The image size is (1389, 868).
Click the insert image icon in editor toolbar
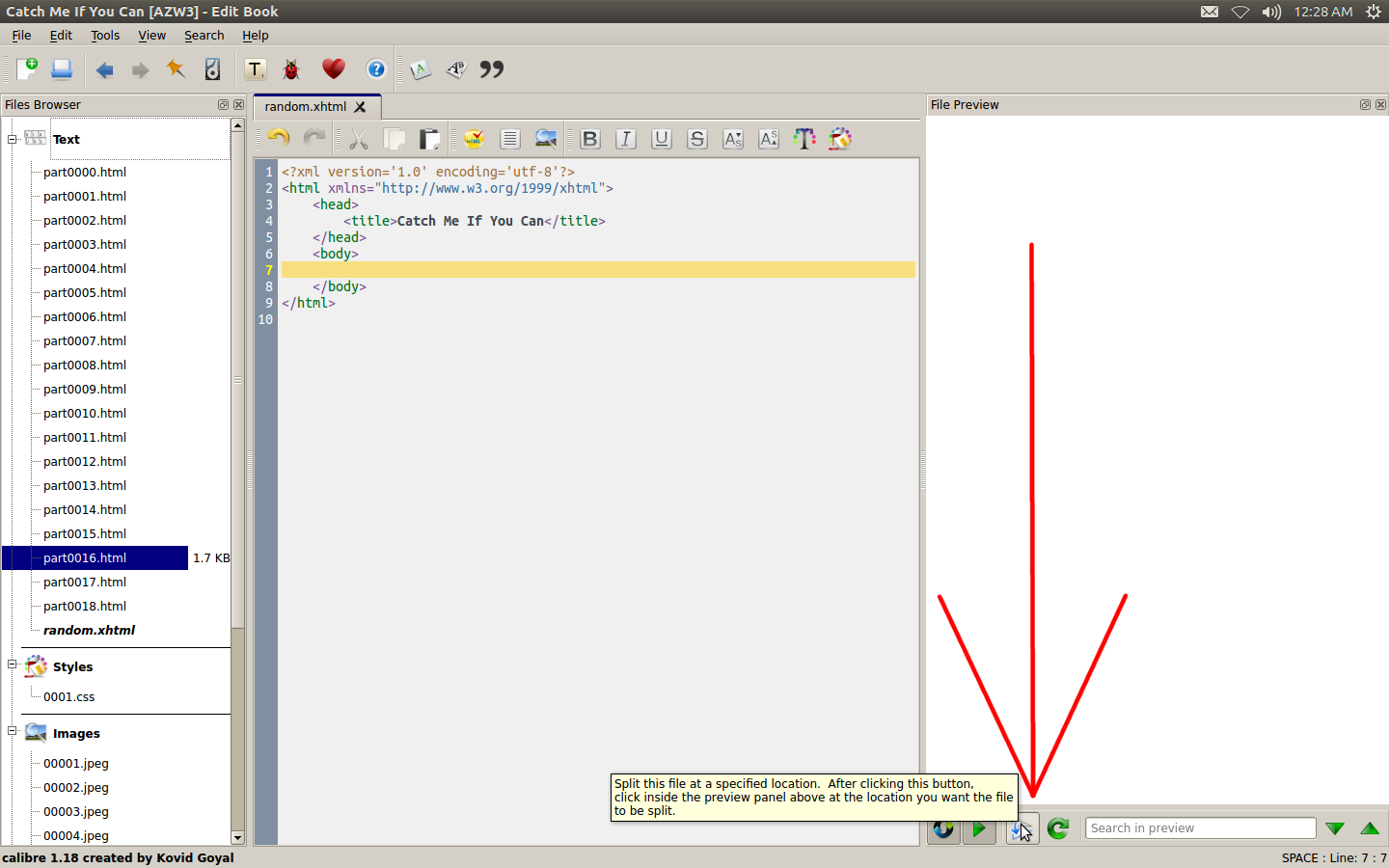[546, 139]
